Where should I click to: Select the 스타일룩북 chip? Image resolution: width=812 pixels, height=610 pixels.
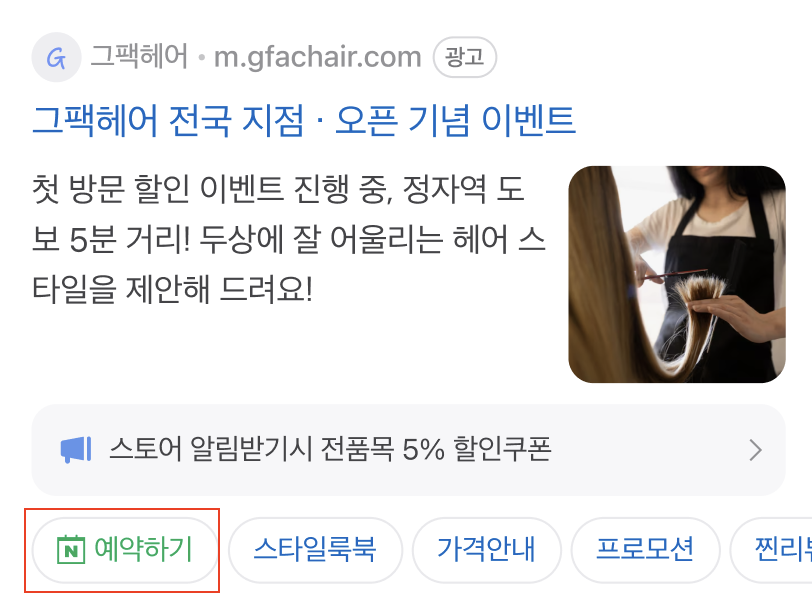(315, 550)
